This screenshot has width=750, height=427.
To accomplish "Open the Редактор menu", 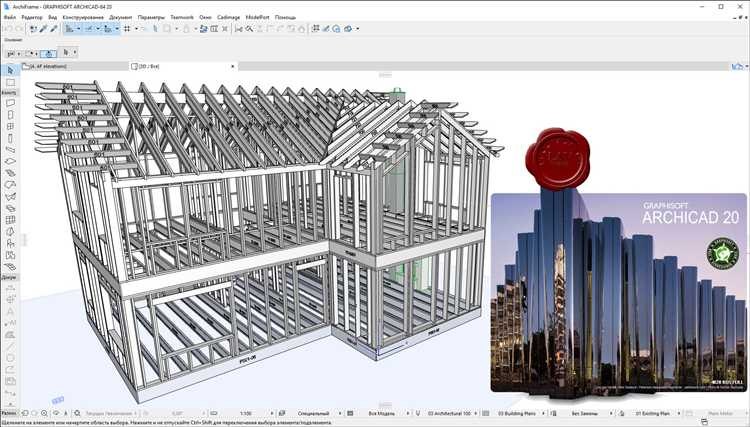I will point(32,17).
